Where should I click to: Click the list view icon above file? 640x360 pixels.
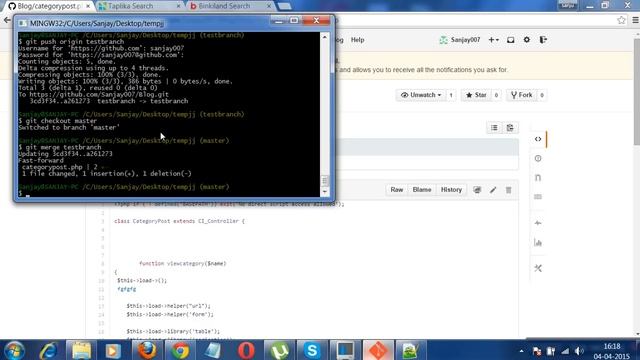[x=494, y=128]
